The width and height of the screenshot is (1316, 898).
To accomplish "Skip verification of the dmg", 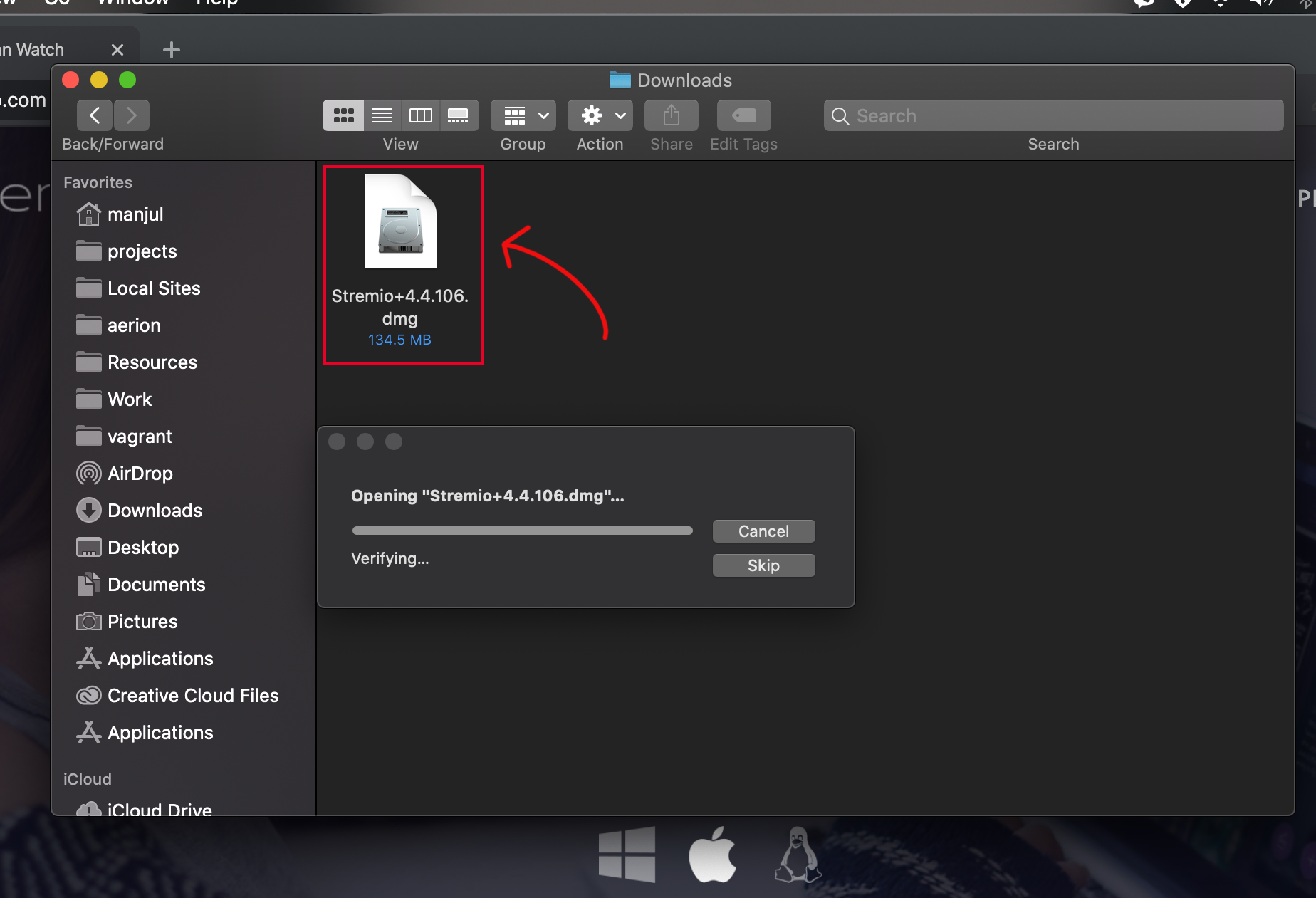I will 763,565.
